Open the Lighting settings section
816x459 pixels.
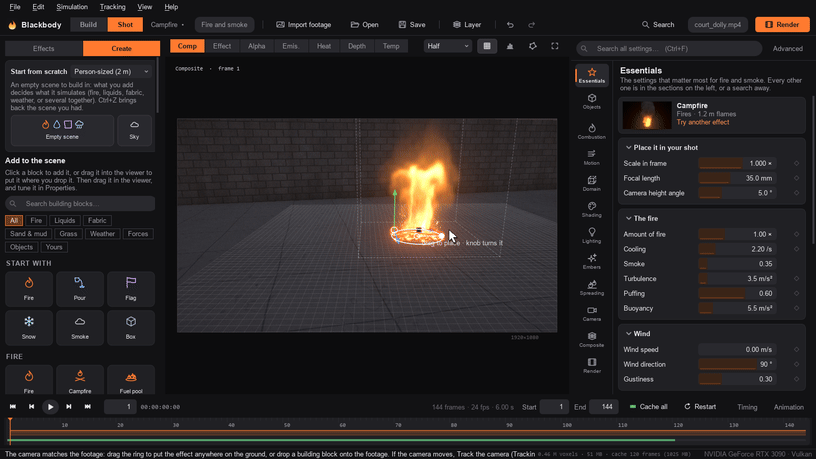pyautogui.click(x=592, y=235)
